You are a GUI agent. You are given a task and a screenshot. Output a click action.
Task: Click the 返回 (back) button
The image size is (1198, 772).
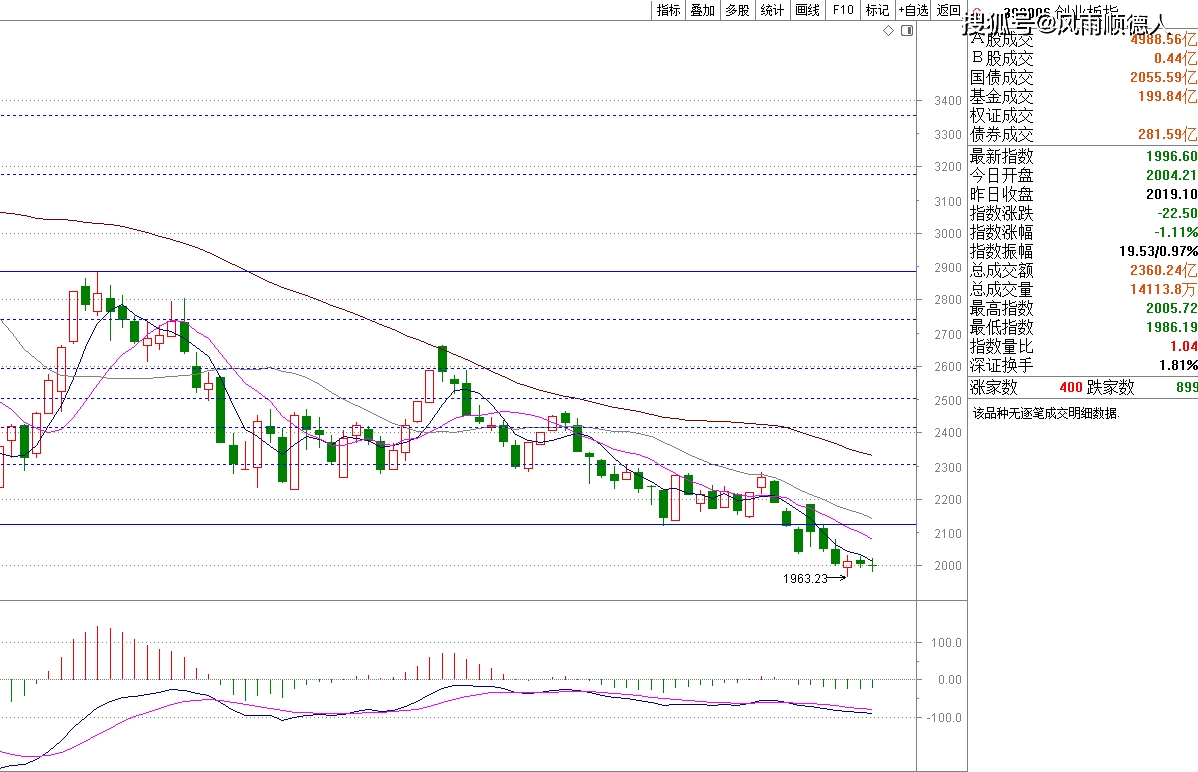947,10
